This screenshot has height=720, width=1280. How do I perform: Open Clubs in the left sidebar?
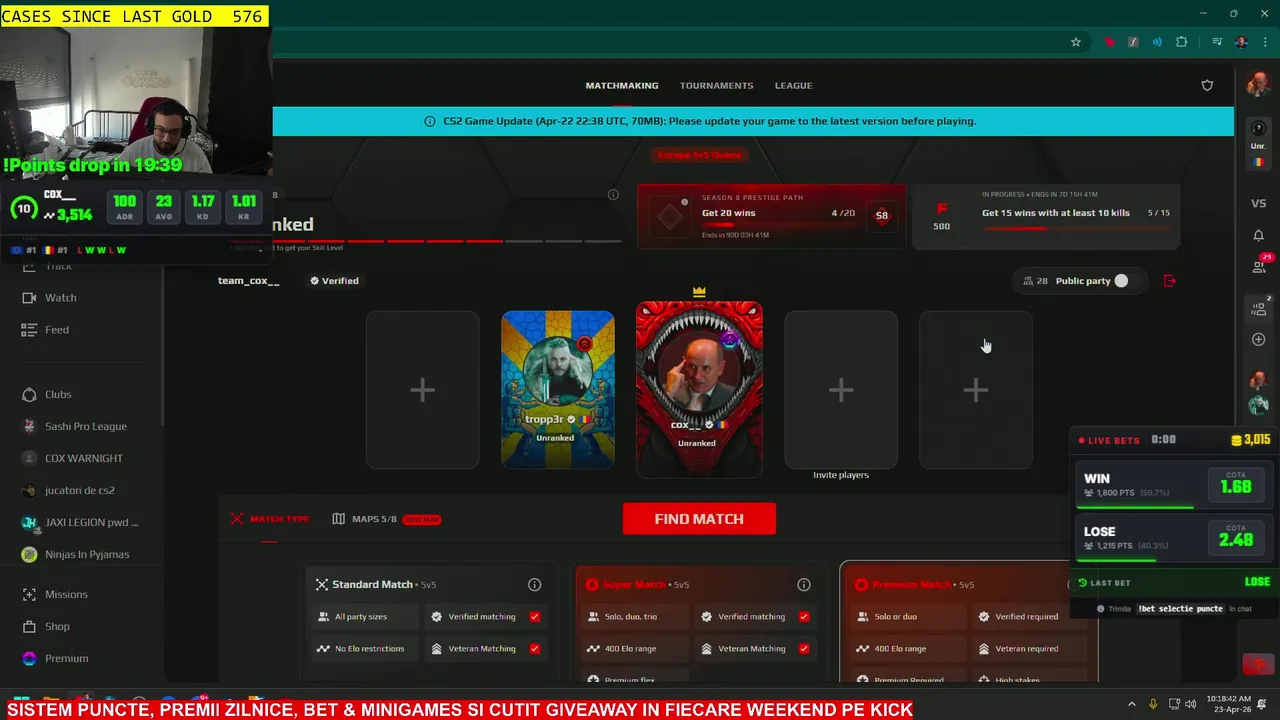point(58,394)
